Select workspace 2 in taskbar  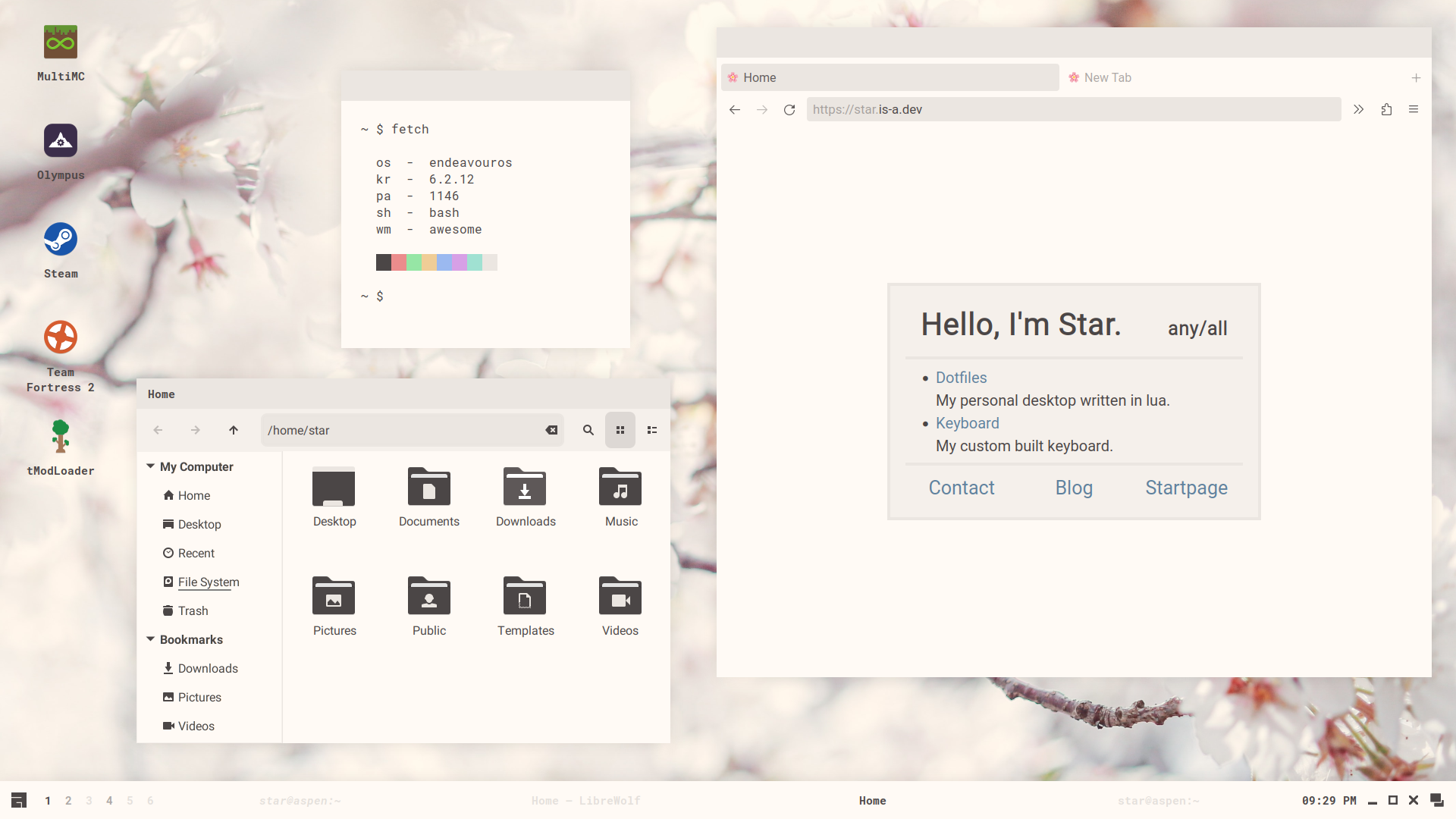click(68, 801)
